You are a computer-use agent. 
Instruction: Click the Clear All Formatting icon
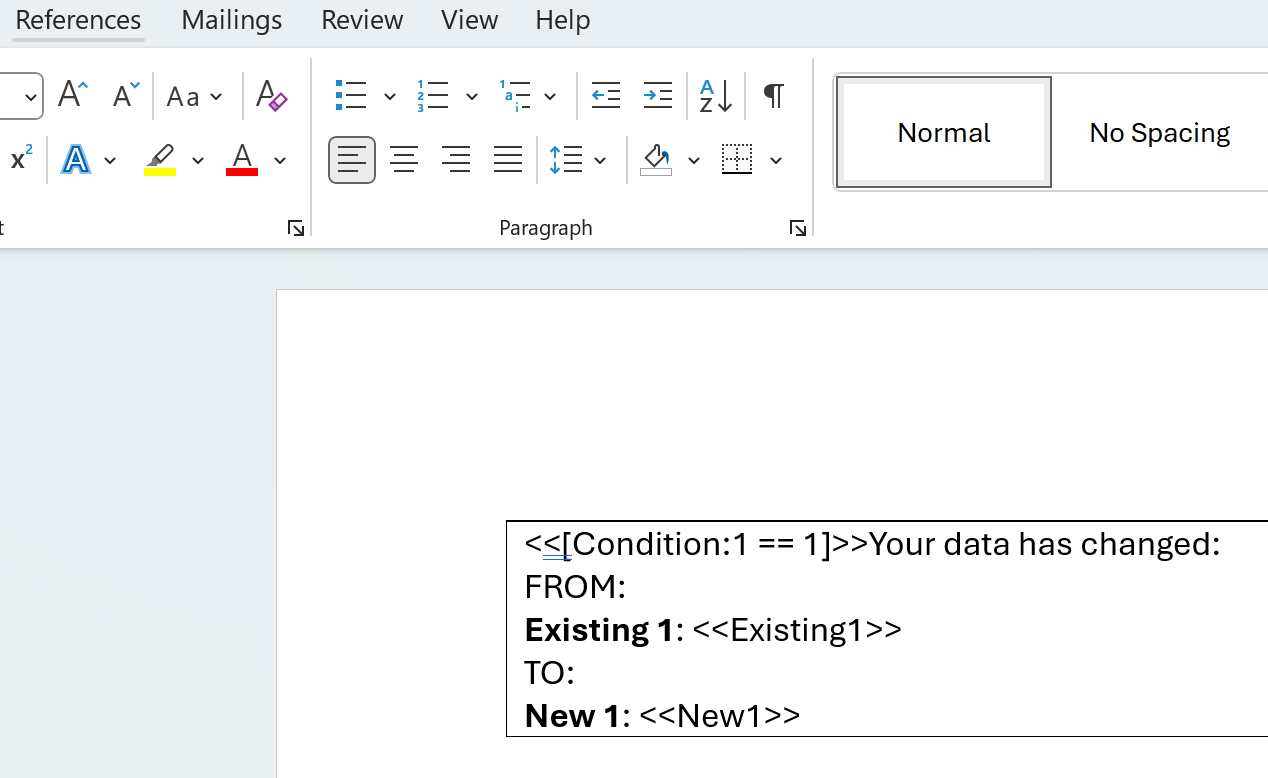[271, 96]
